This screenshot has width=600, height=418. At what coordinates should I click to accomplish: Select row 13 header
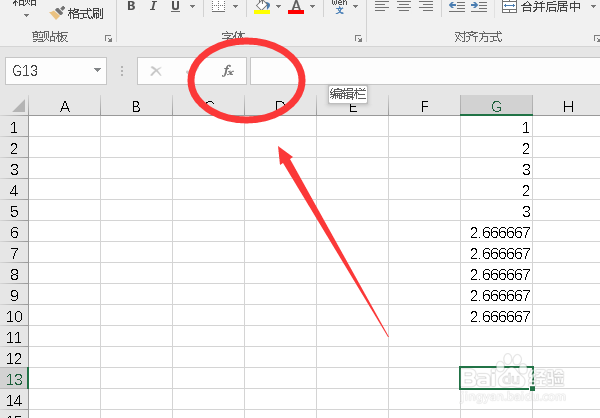click(14, 379)
